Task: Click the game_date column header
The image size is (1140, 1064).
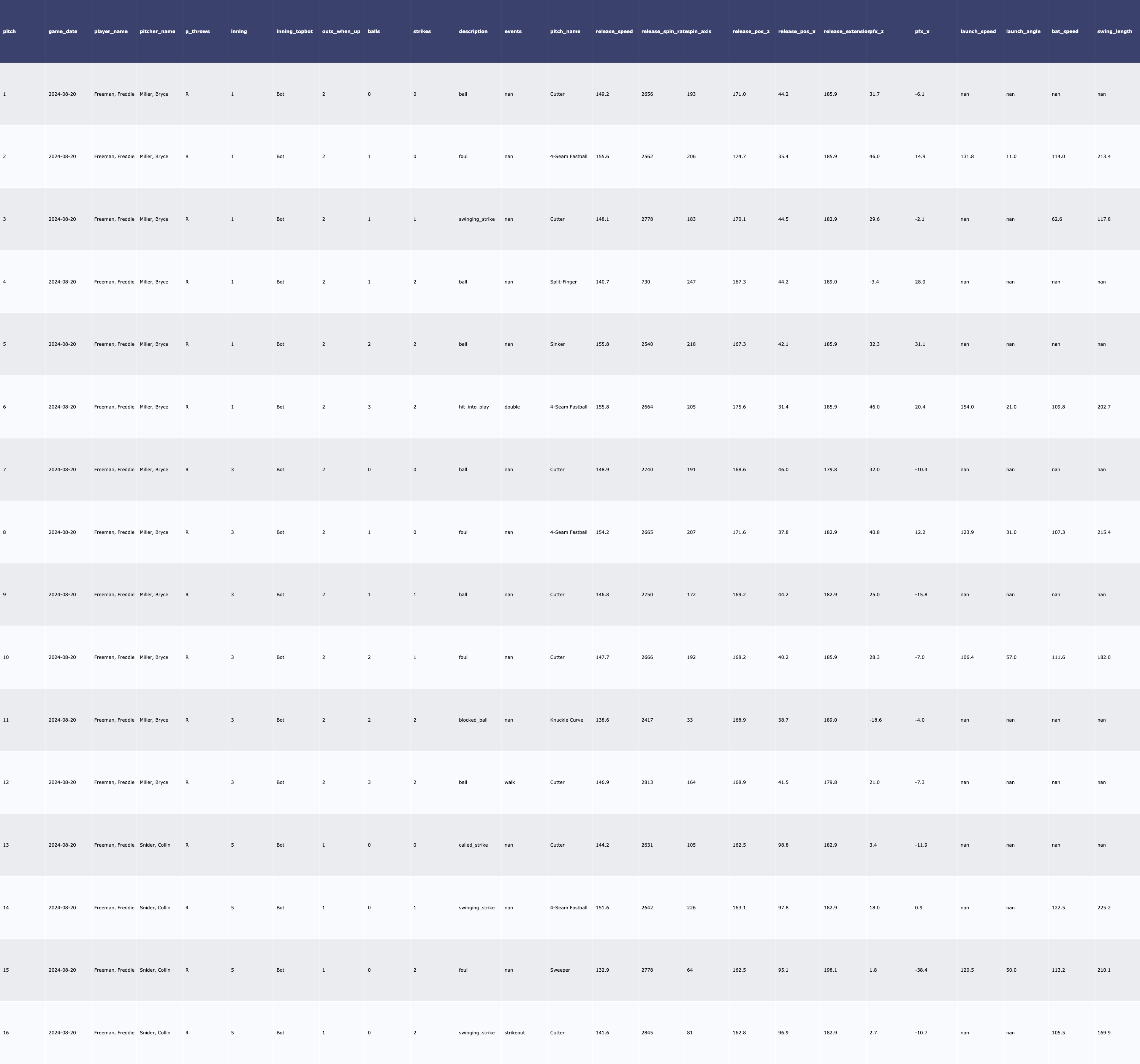Action: (63, 32)
